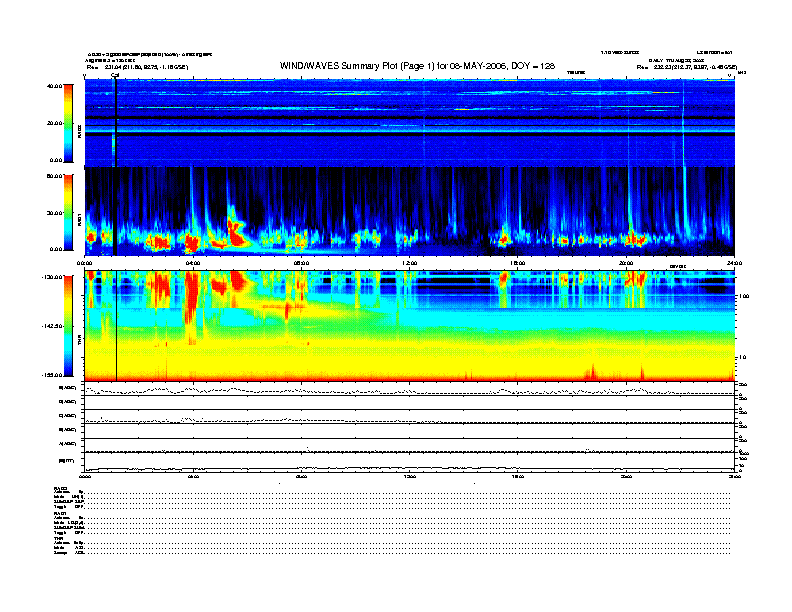The image size is (792, 612).
Task: Click the 10 frequency label right of TNR
Action: pyautogui.click(x=743, y=358)
